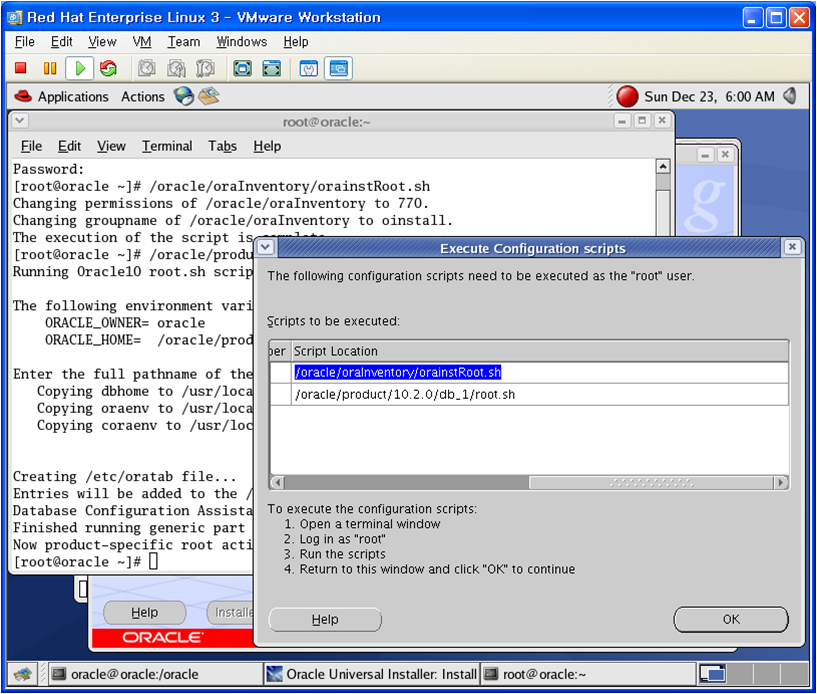Click the VMware suspend (pause) icon
Image resolution: width=817 pixels, height=694 pixels.
pos(50,68)
